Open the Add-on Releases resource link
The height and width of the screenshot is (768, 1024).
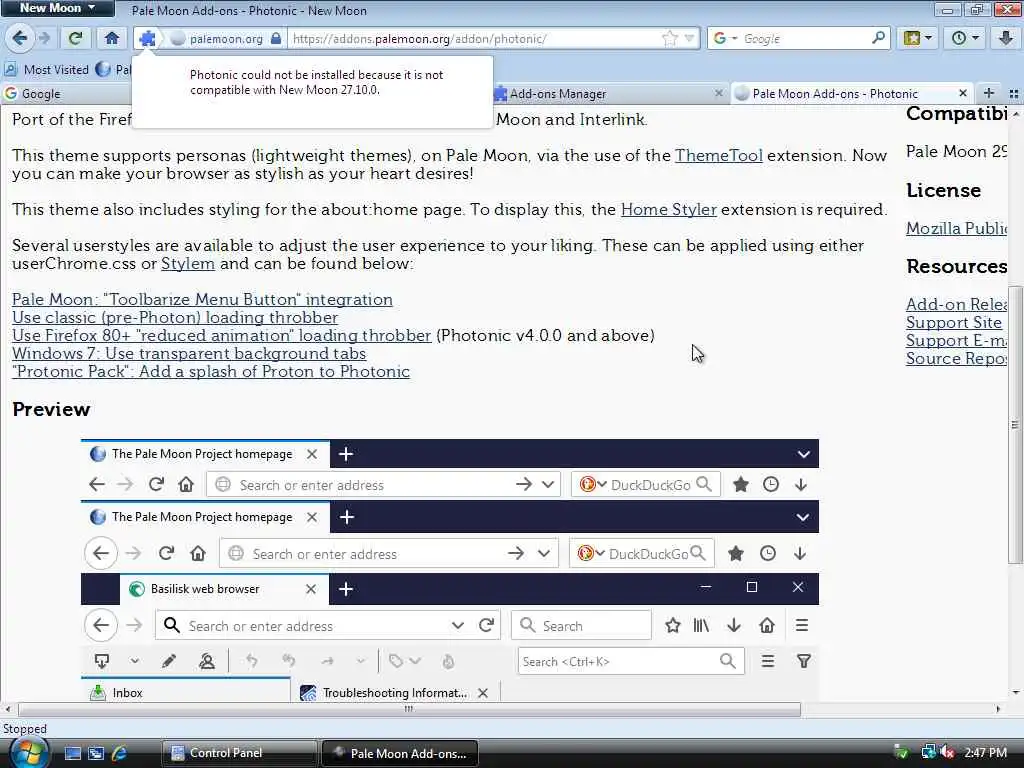tap(956, 304)
